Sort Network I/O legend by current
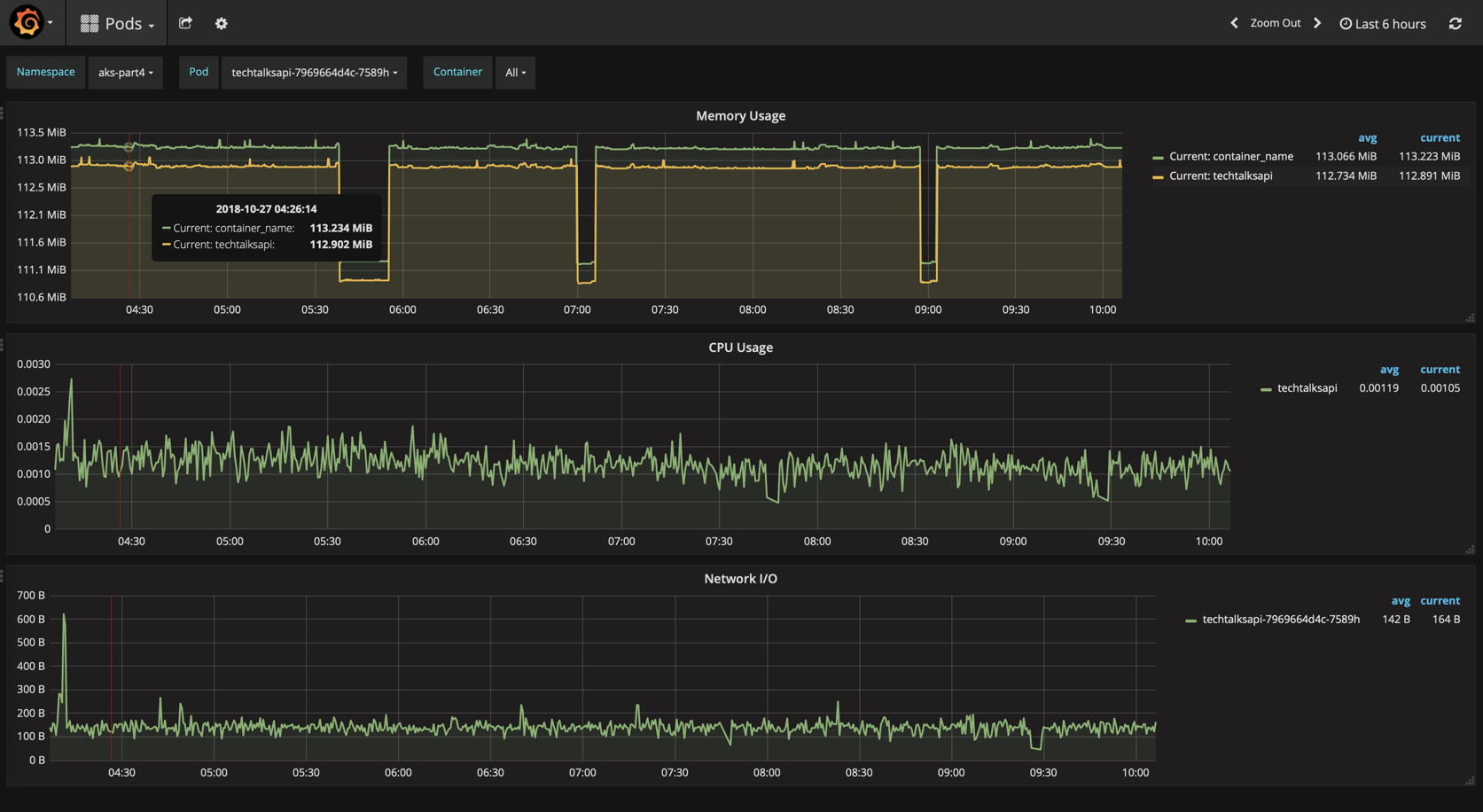1483x812 pixels. 1440,600
